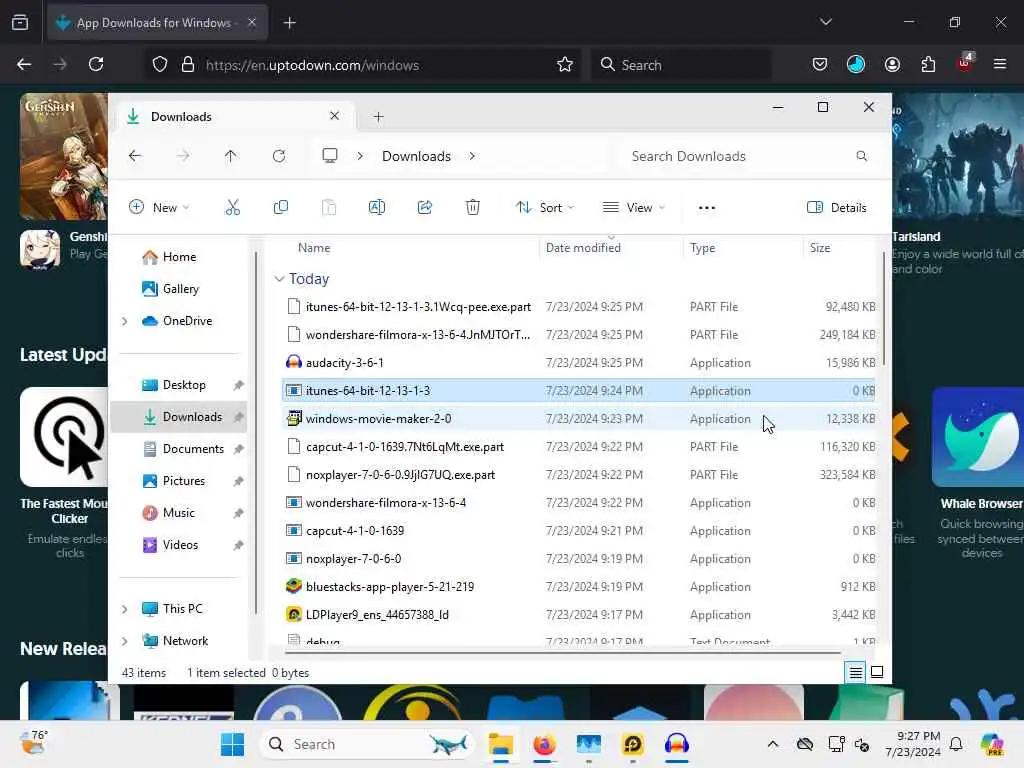Viewport: 1024px width, 768px height.
Task: Open Firefox account icon
Action: coord(892,65)
